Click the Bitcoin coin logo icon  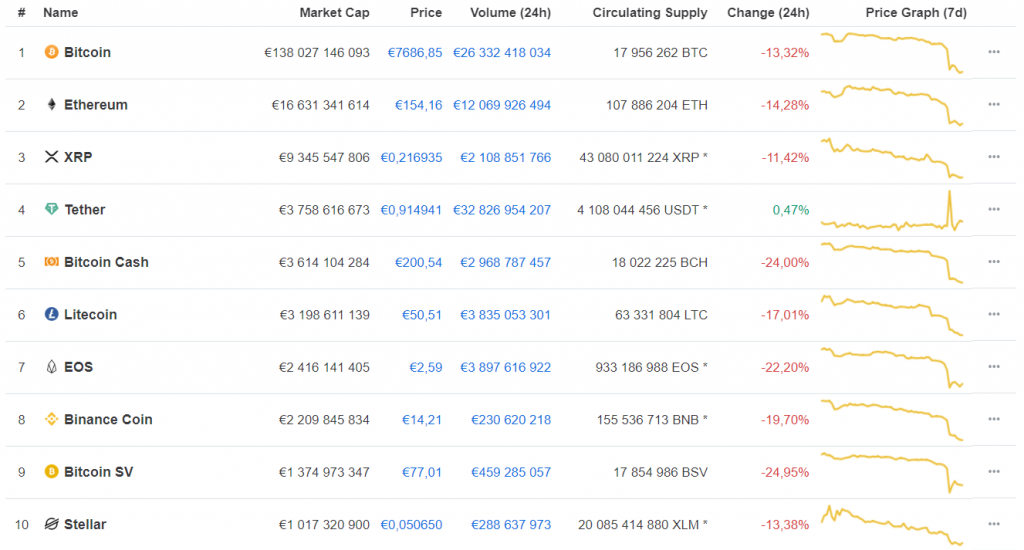51,52
